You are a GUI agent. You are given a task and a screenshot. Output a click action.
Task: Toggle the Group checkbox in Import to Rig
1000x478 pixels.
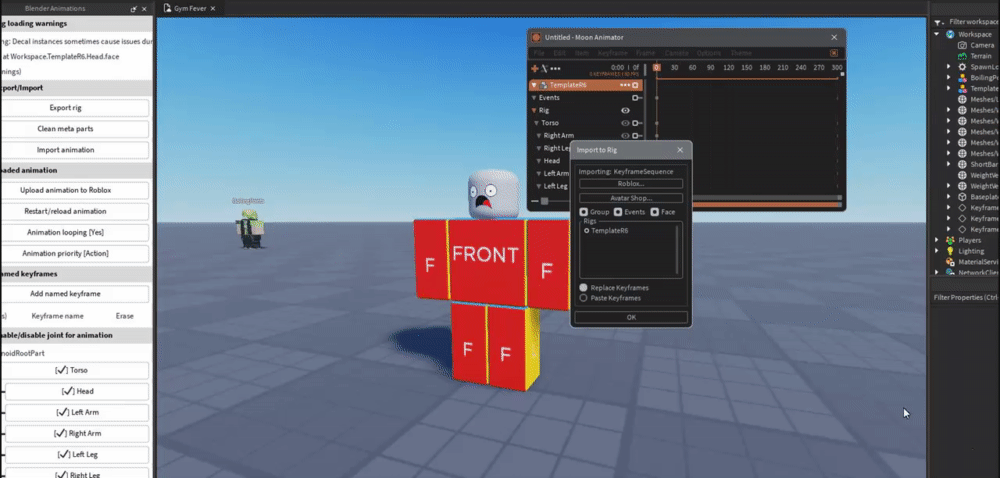[584, 212]
